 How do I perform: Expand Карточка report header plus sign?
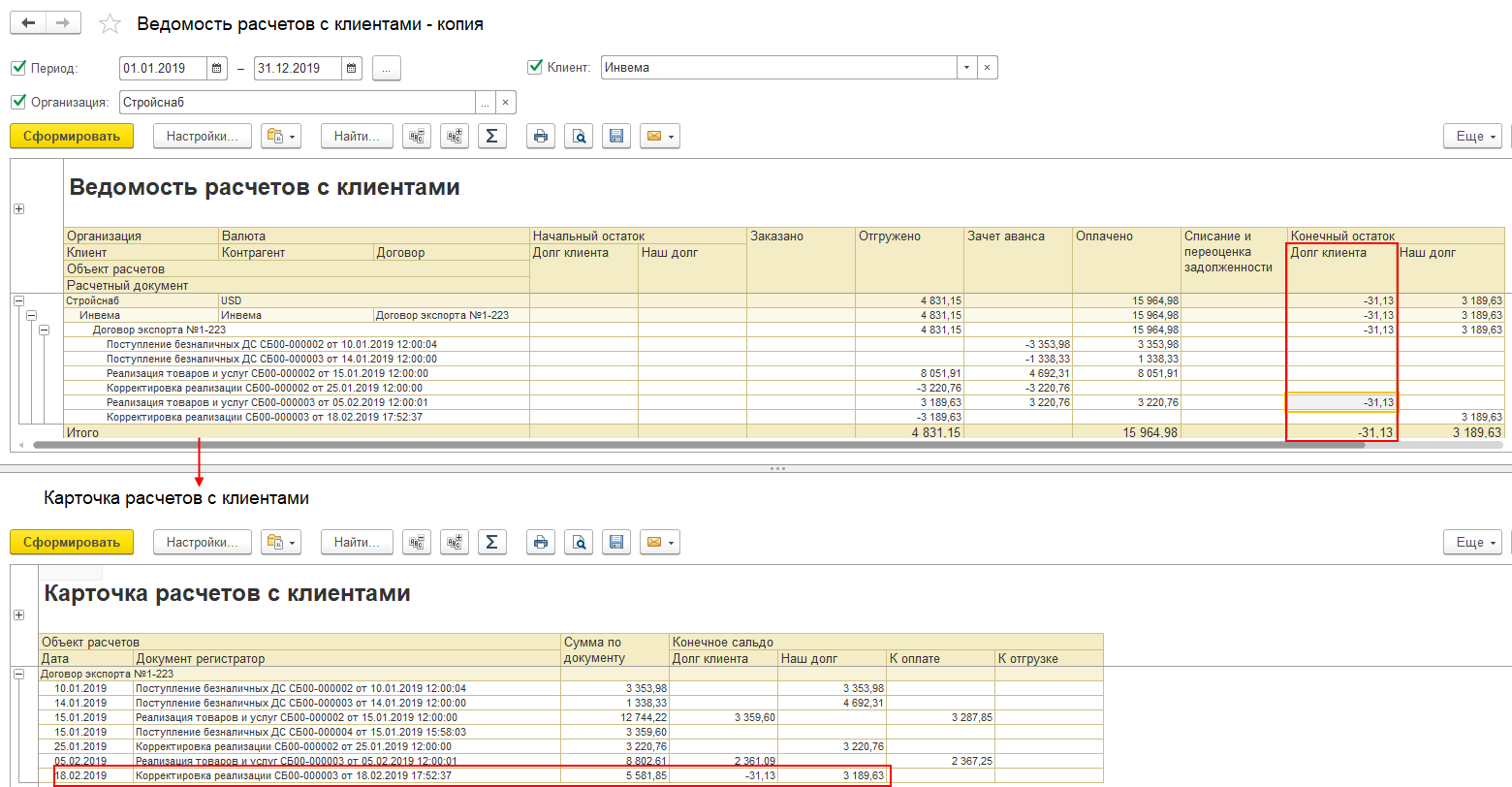(18, 615)
